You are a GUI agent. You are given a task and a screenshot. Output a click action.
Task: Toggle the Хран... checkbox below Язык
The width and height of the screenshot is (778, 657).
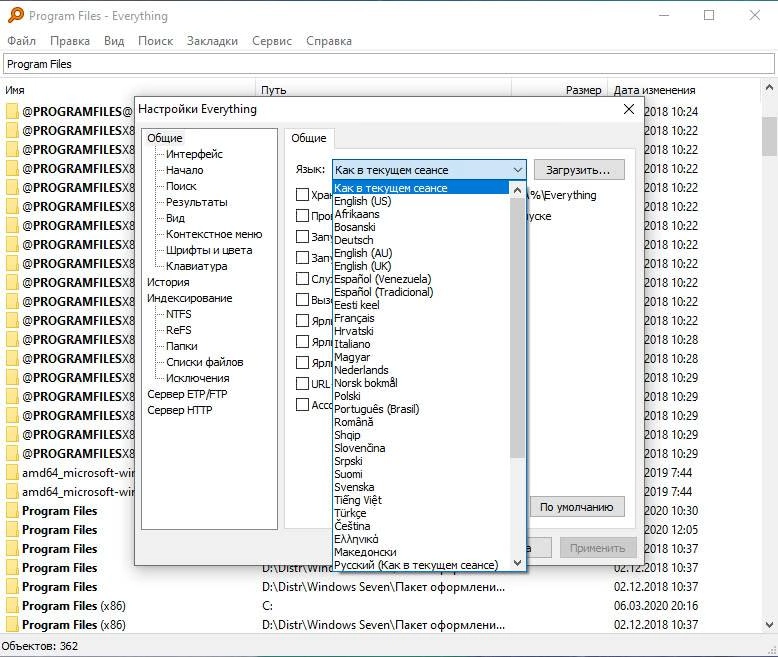coord(302,194)
